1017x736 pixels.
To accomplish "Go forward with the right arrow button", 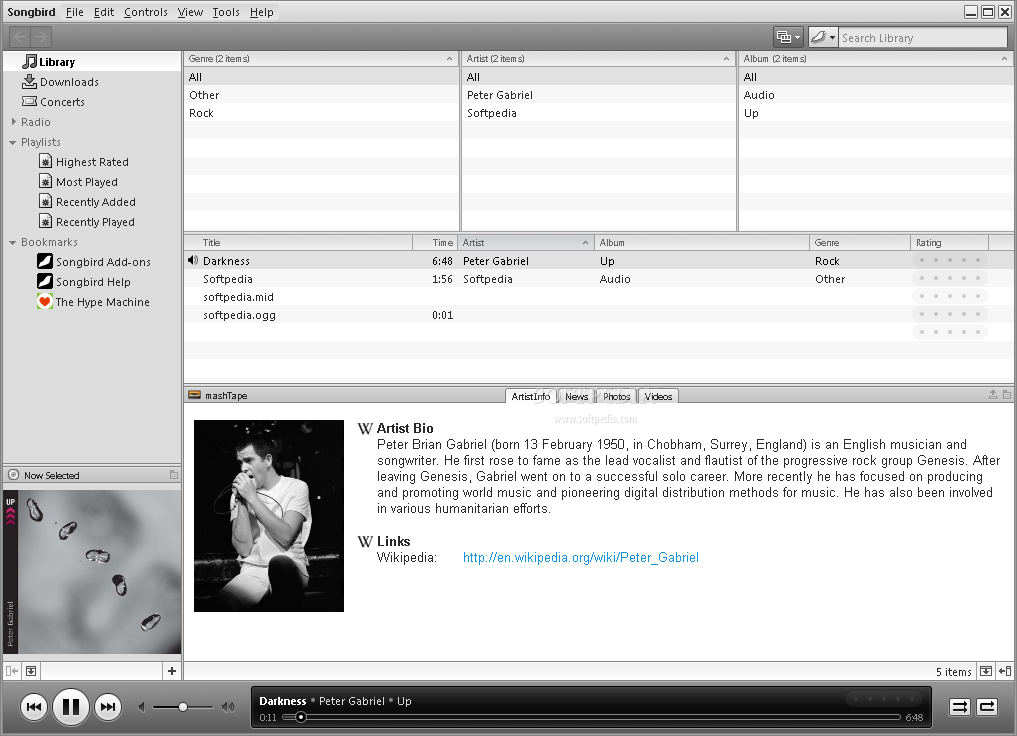I will tap(41, 37).
